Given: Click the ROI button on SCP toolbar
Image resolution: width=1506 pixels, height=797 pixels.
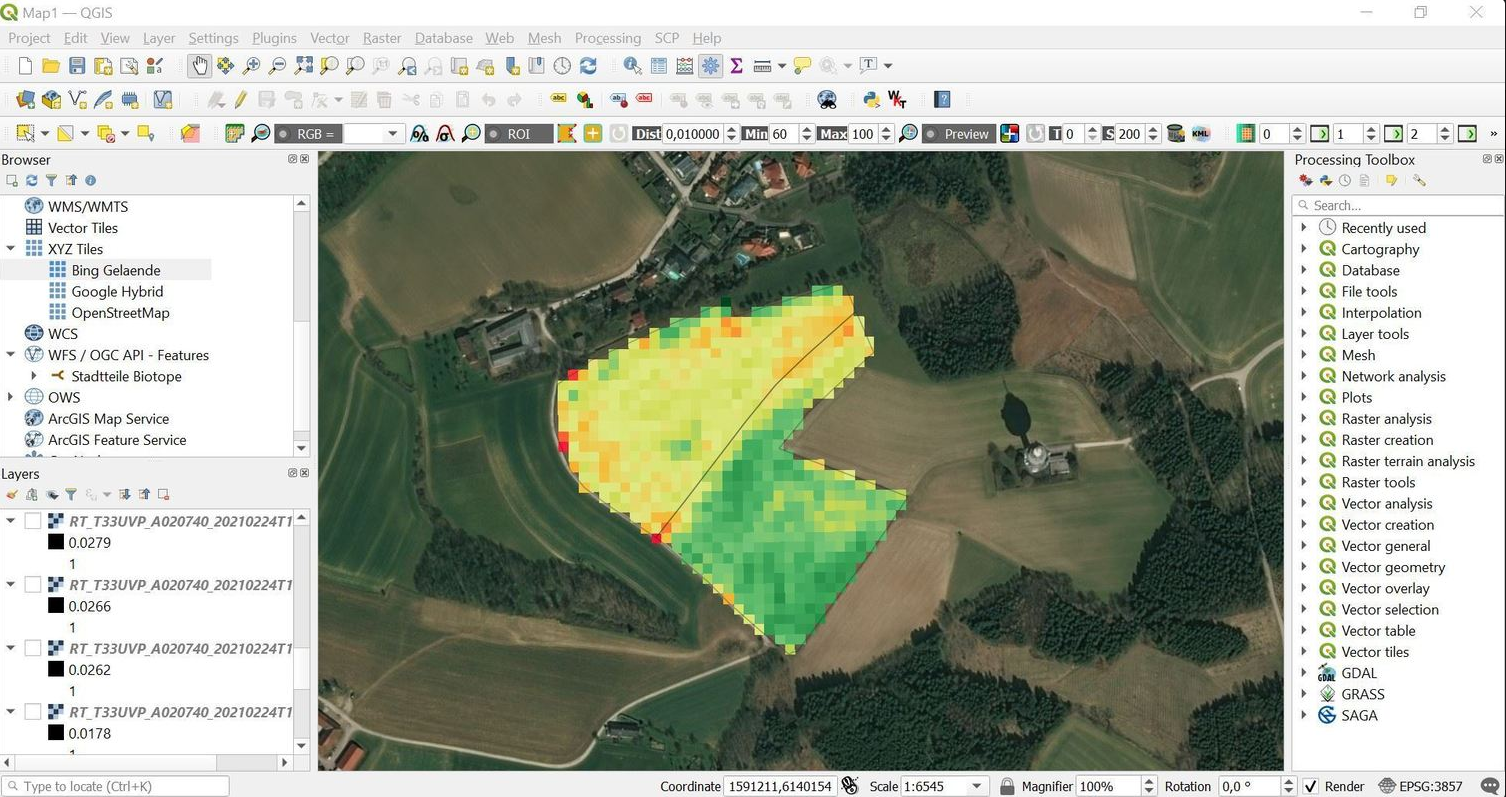Looking at the screenshot, I should (519, 133).
